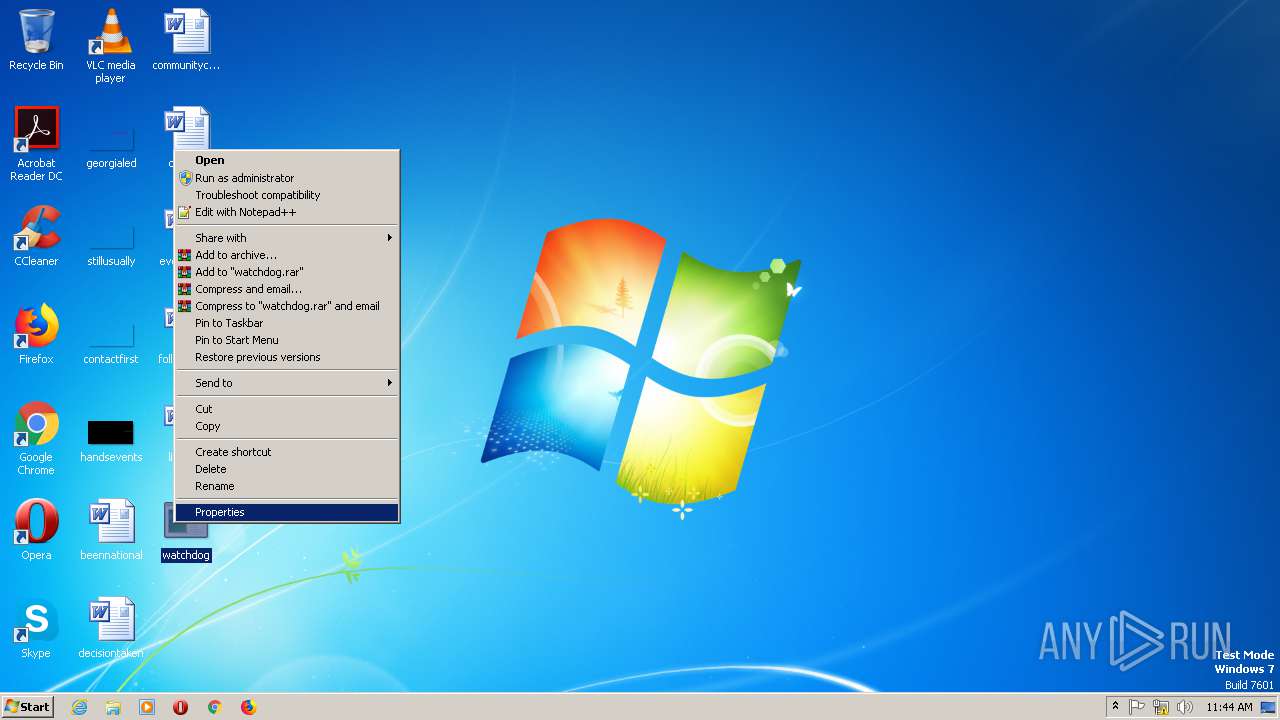Image resolution: width=1280 pixels, height=720 pixels.
Task: Choose Add to "watchdog.rar" option
Action: pos(287,272)
